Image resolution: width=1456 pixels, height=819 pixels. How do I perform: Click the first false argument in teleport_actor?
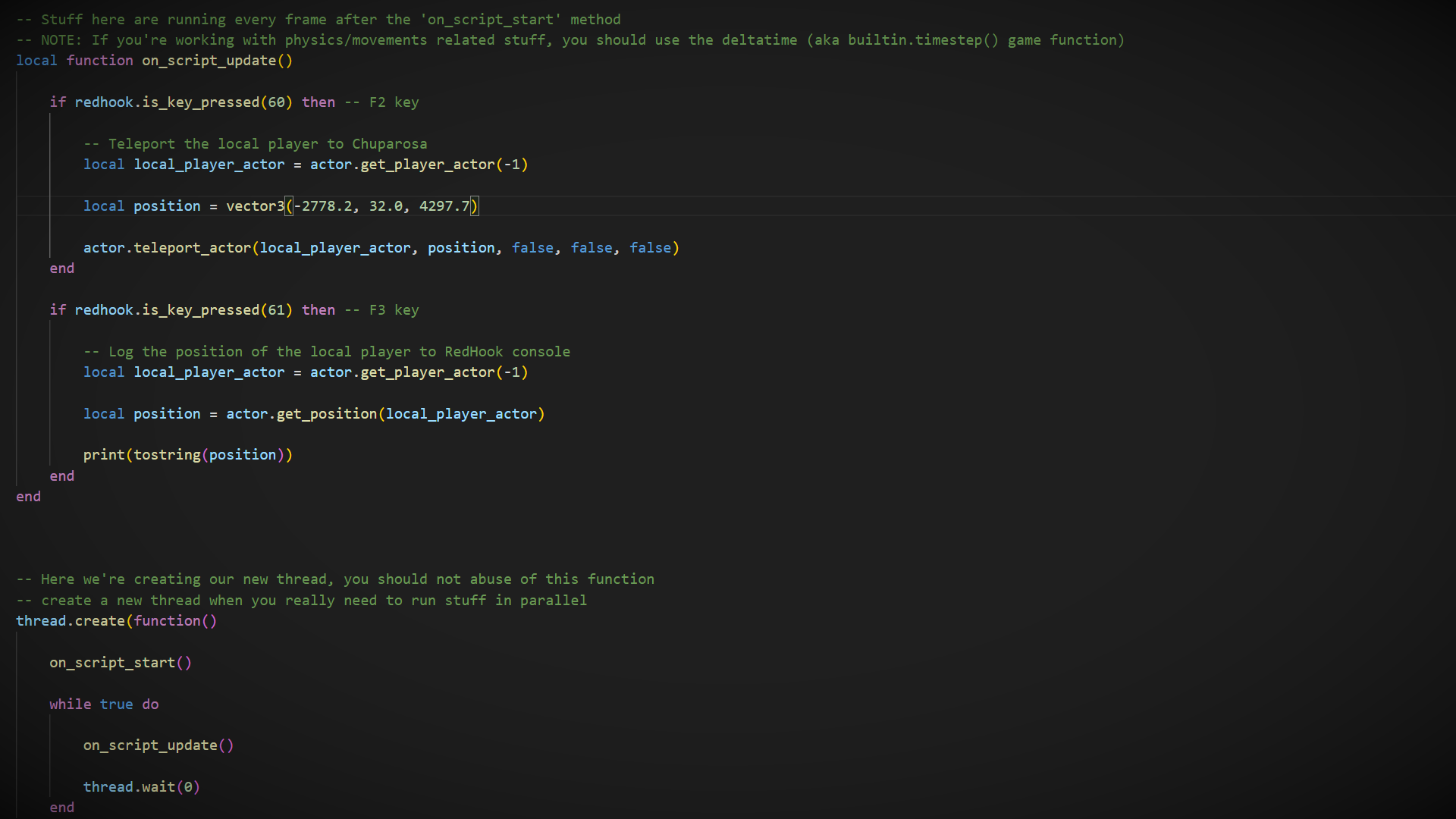[532, 248]
